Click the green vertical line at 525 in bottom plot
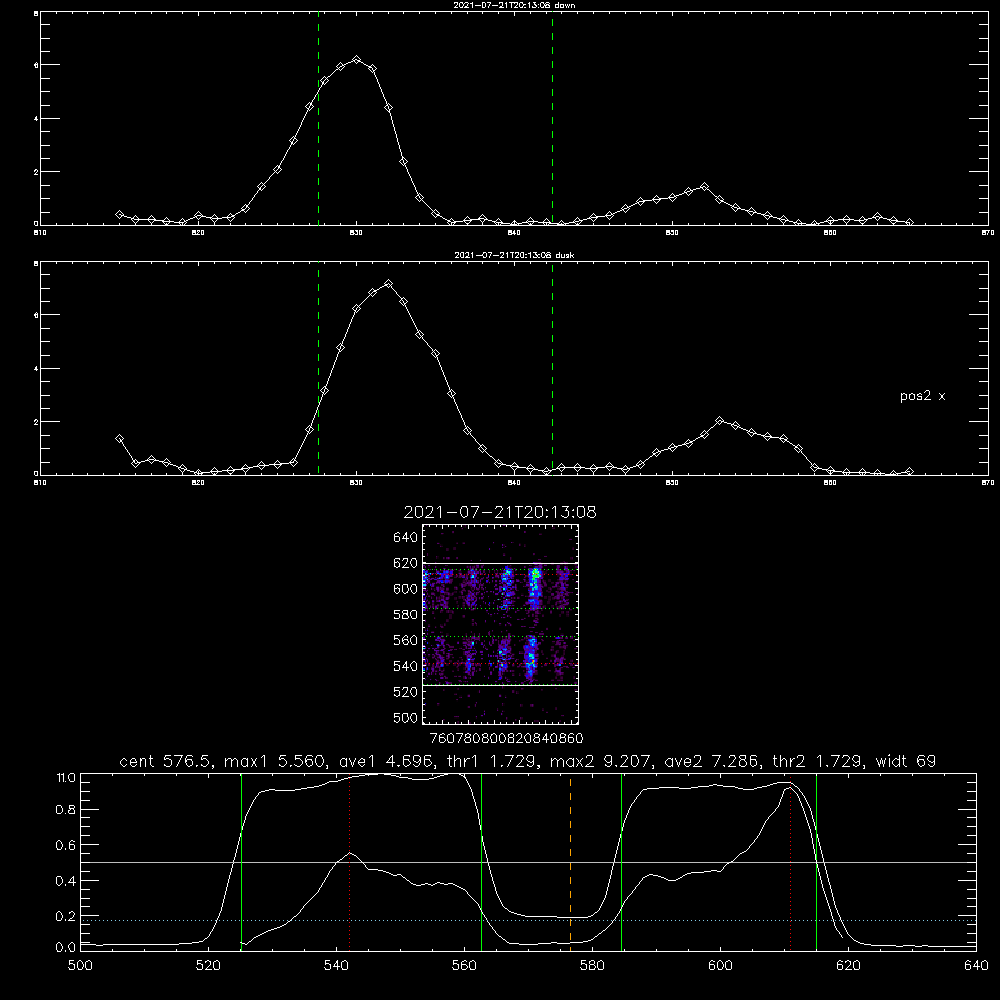This screenshot has width=1000, height=1000. [x=241, y=861]
